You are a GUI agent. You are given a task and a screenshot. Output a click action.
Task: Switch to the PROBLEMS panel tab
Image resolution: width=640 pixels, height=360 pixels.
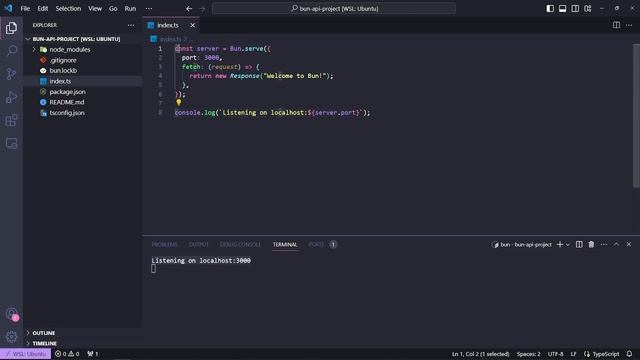click(x=164, y=244)
